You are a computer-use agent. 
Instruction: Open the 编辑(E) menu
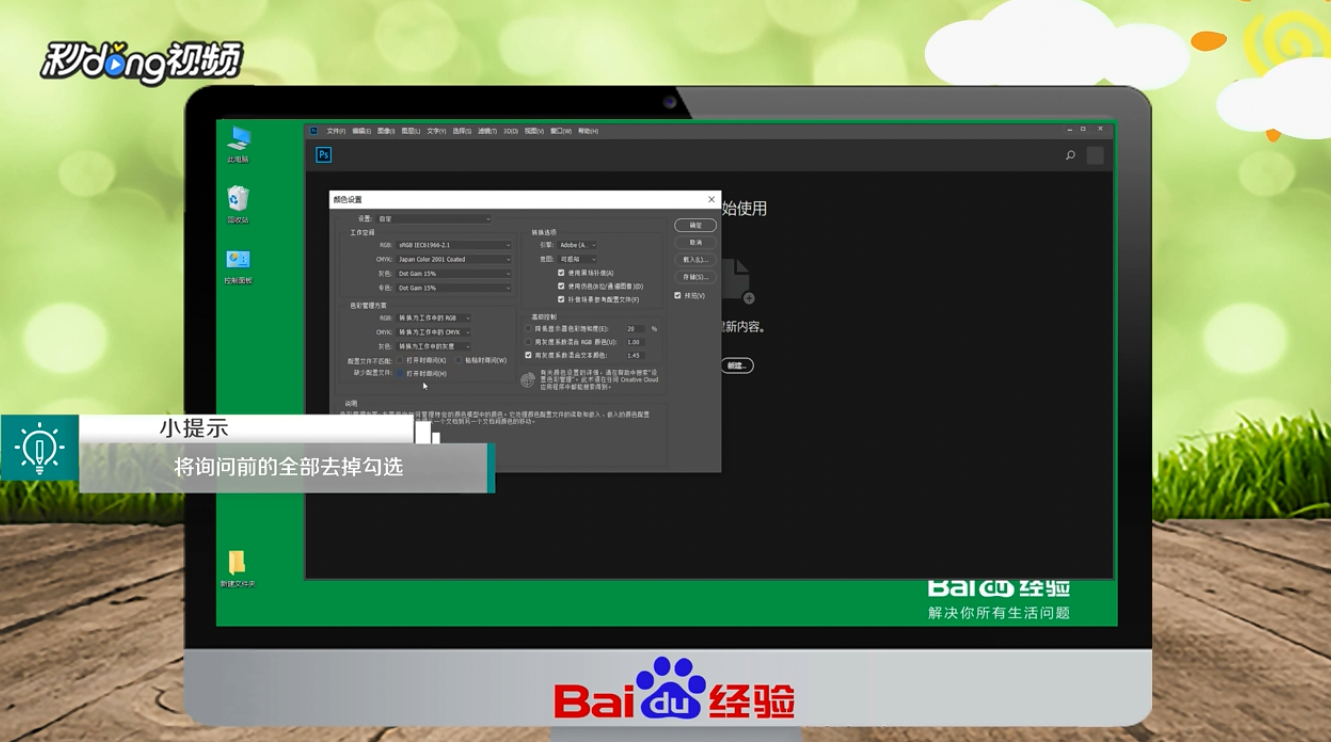361,131
